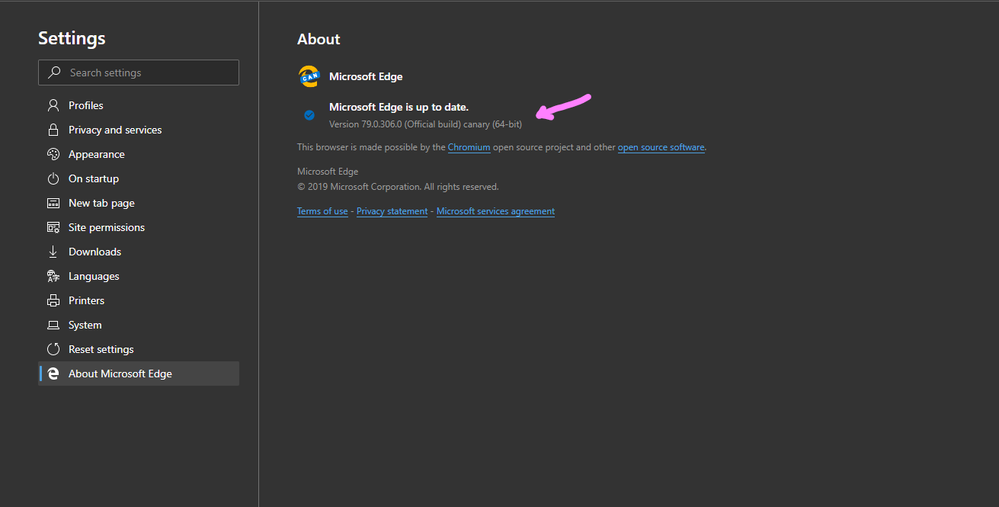Click the Profiles person icon
Image resolution: width=999 pixels, height=507 pixels.
[x=54, y=106]
